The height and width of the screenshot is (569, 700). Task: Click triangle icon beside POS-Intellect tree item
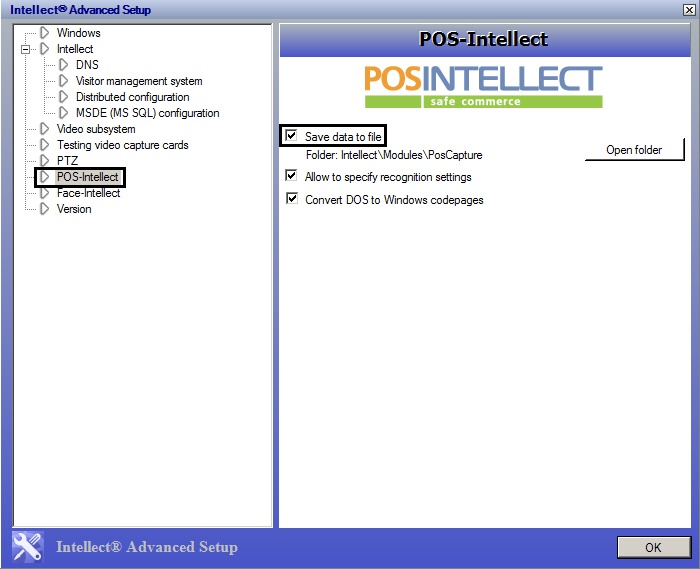pyautogui.click(x=44, y=177)
